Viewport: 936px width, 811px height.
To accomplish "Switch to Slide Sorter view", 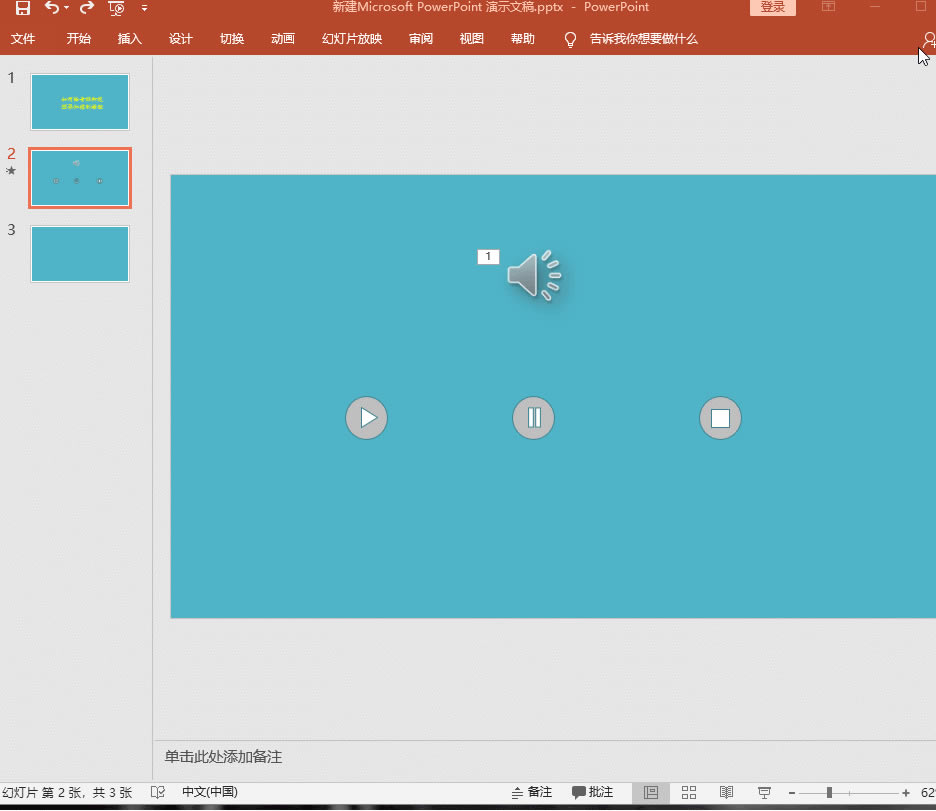I will [x=689, y=792].
